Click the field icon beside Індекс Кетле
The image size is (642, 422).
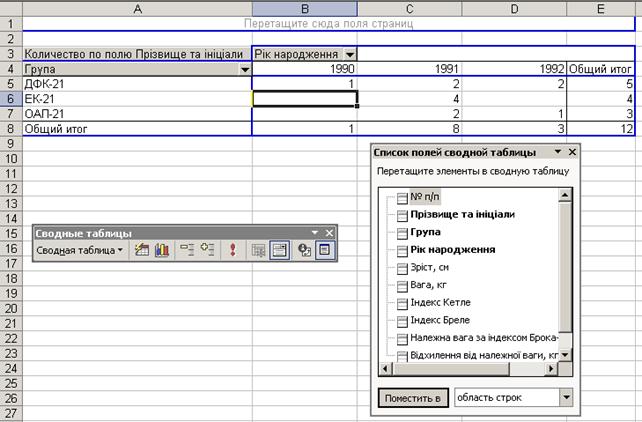402,304
